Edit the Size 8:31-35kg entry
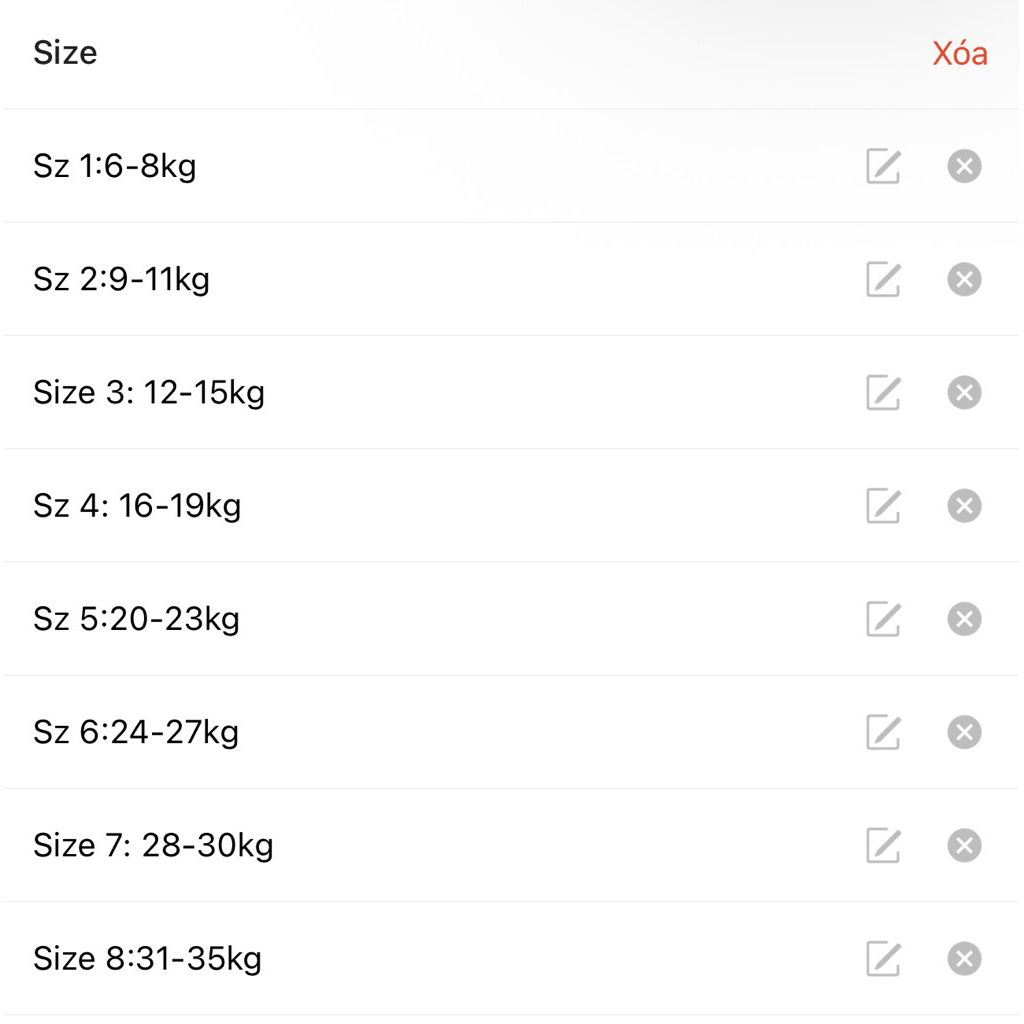The height and width of the screenshot is (1024, 1024). (883, 959)
